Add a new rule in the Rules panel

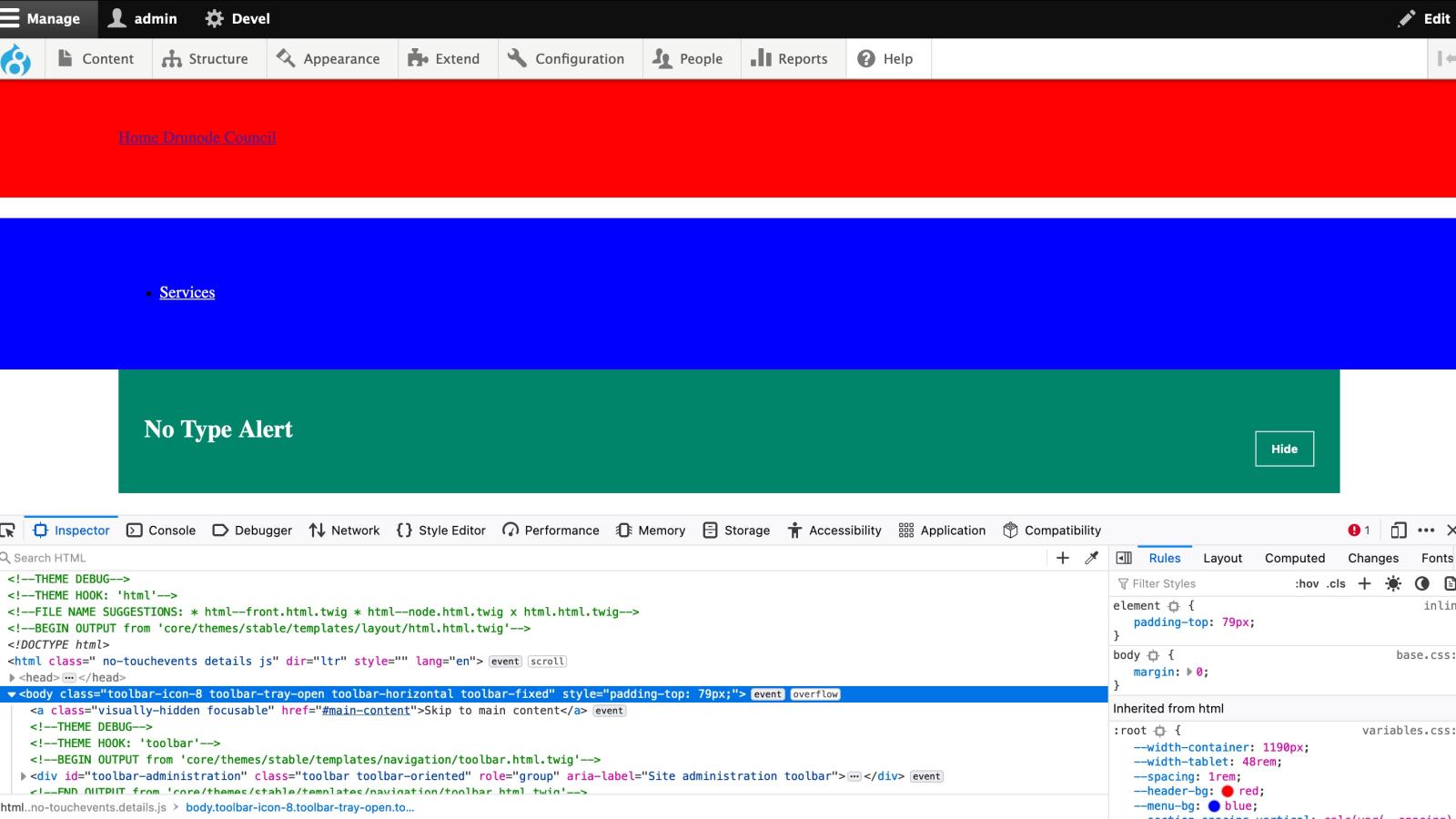[x=1364, y=583]
